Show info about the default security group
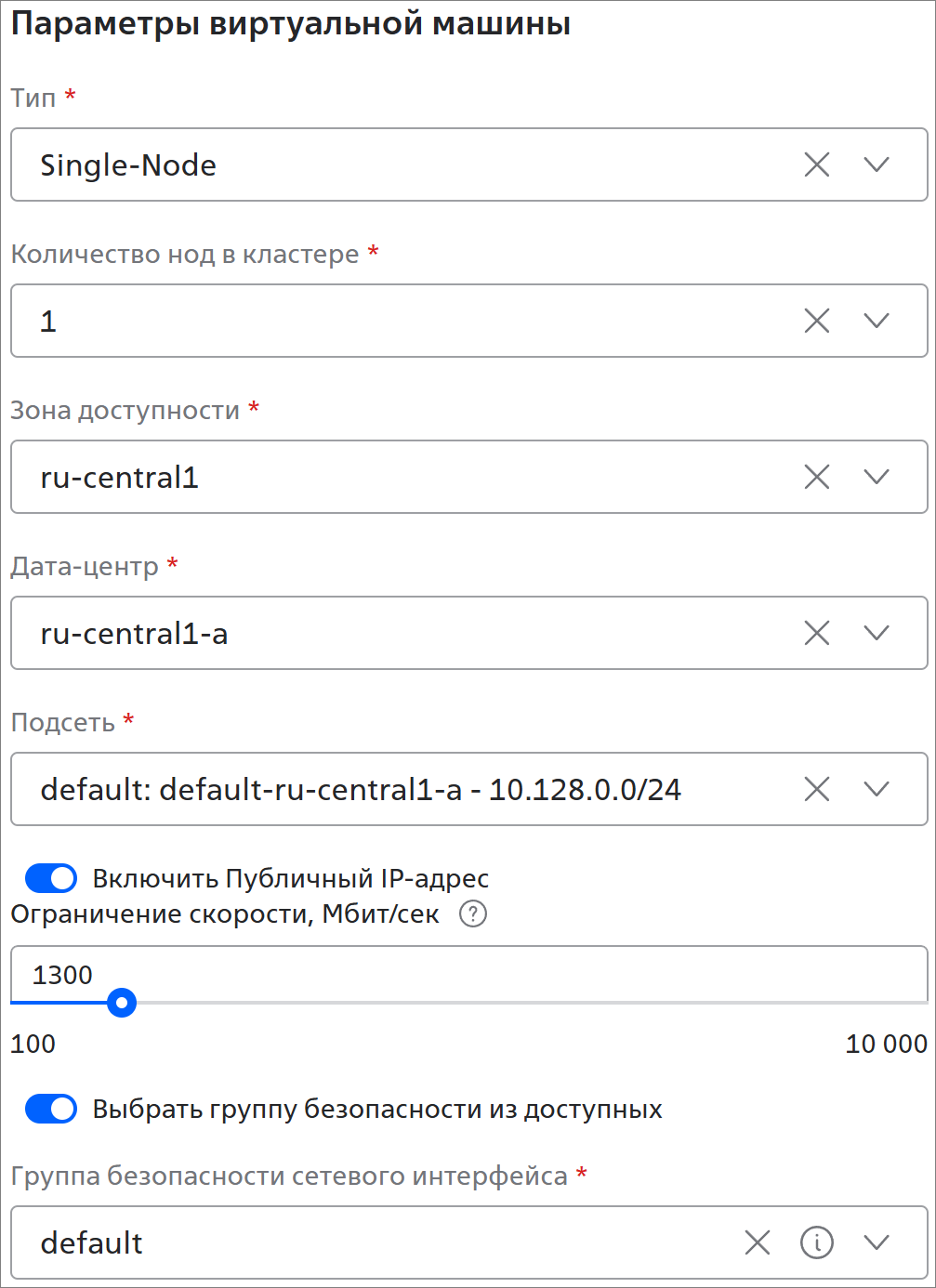 pos(817,1242)
